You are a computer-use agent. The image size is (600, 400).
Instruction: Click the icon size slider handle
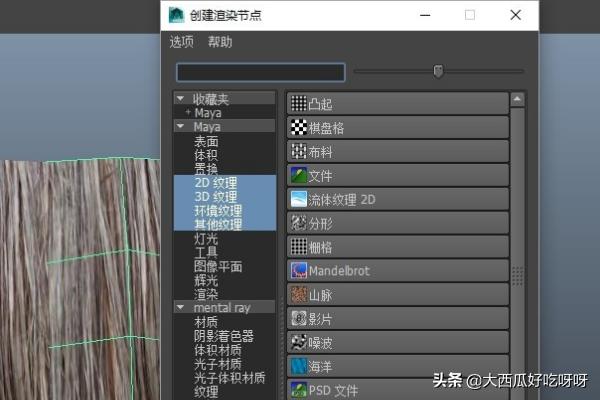[x=438, y=71]
